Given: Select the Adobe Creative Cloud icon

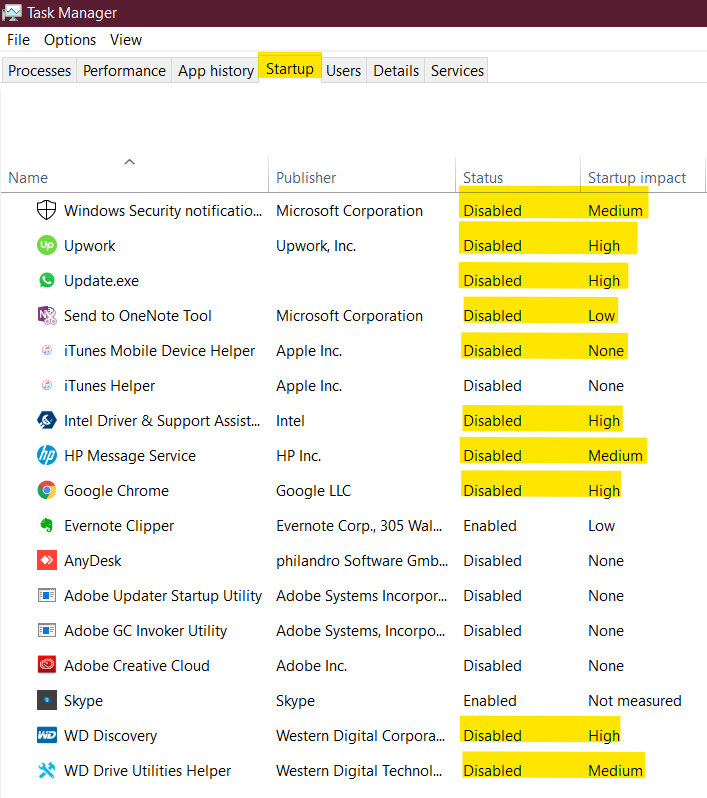Looking at the screenshot, I should (47, 665).
